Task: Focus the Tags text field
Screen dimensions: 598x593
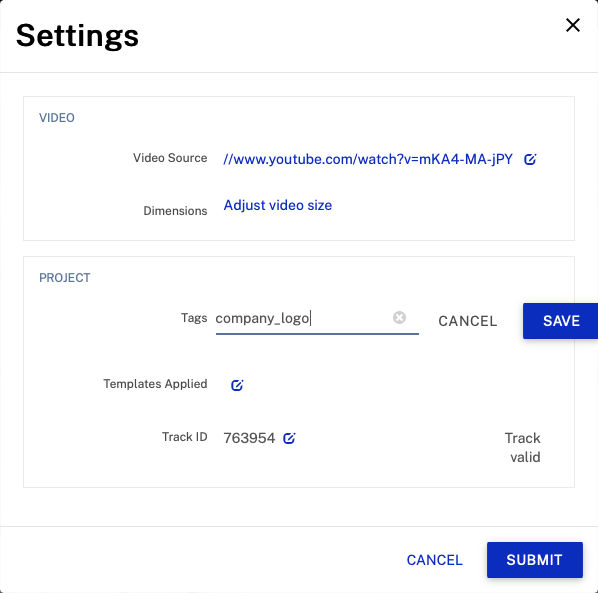Action: [317, 319]
